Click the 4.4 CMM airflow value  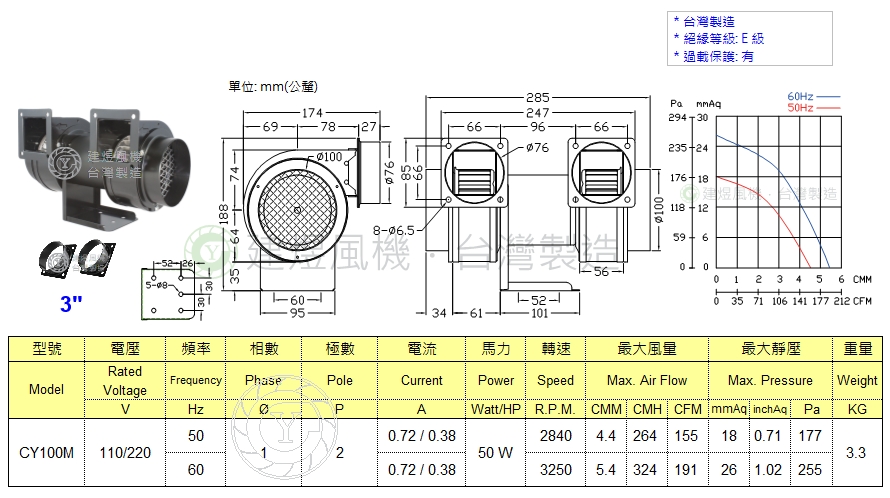tap(606, 436)
